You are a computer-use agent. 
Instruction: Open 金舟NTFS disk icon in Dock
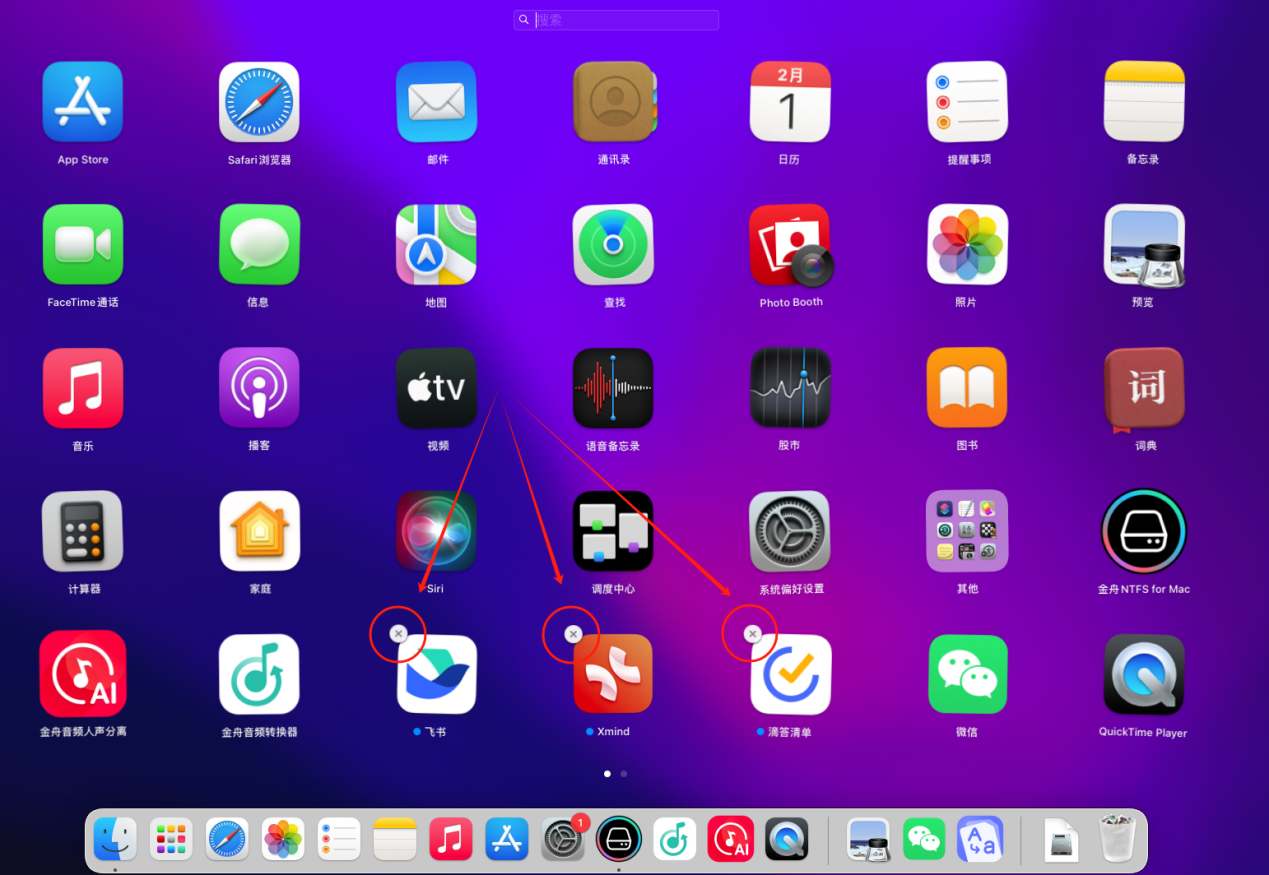[x=619, y=839]
